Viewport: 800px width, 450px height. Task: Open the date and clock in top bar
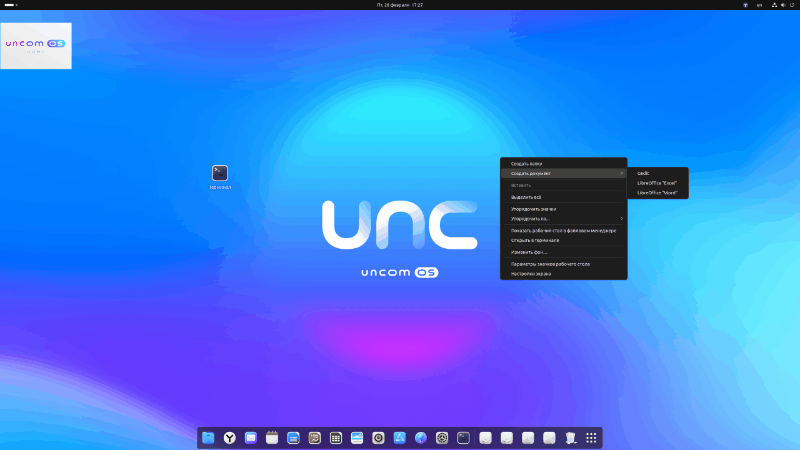399,5
